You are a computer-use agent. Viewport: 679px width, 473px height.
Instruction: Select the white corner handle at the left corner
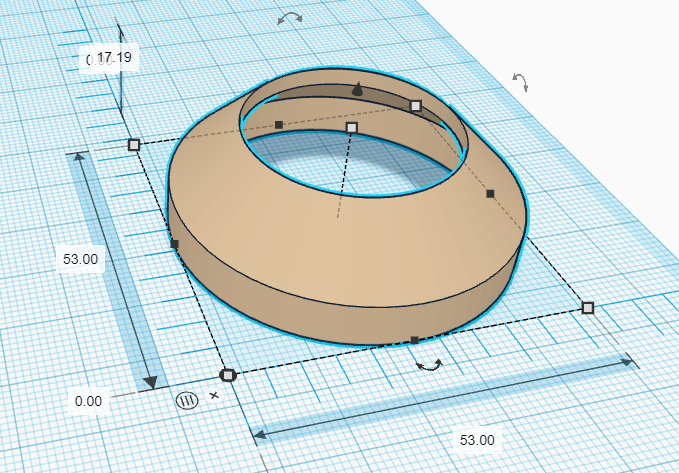134,145
